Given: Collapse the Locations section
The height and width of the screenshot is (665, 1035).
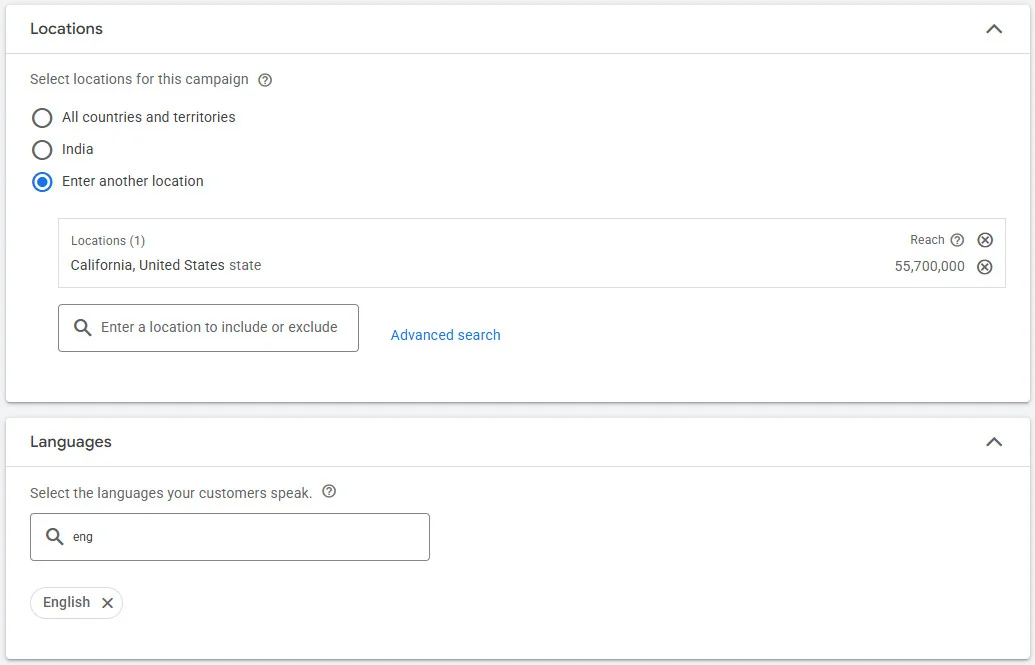Looking at the screenshot, I should coord(994,29).
